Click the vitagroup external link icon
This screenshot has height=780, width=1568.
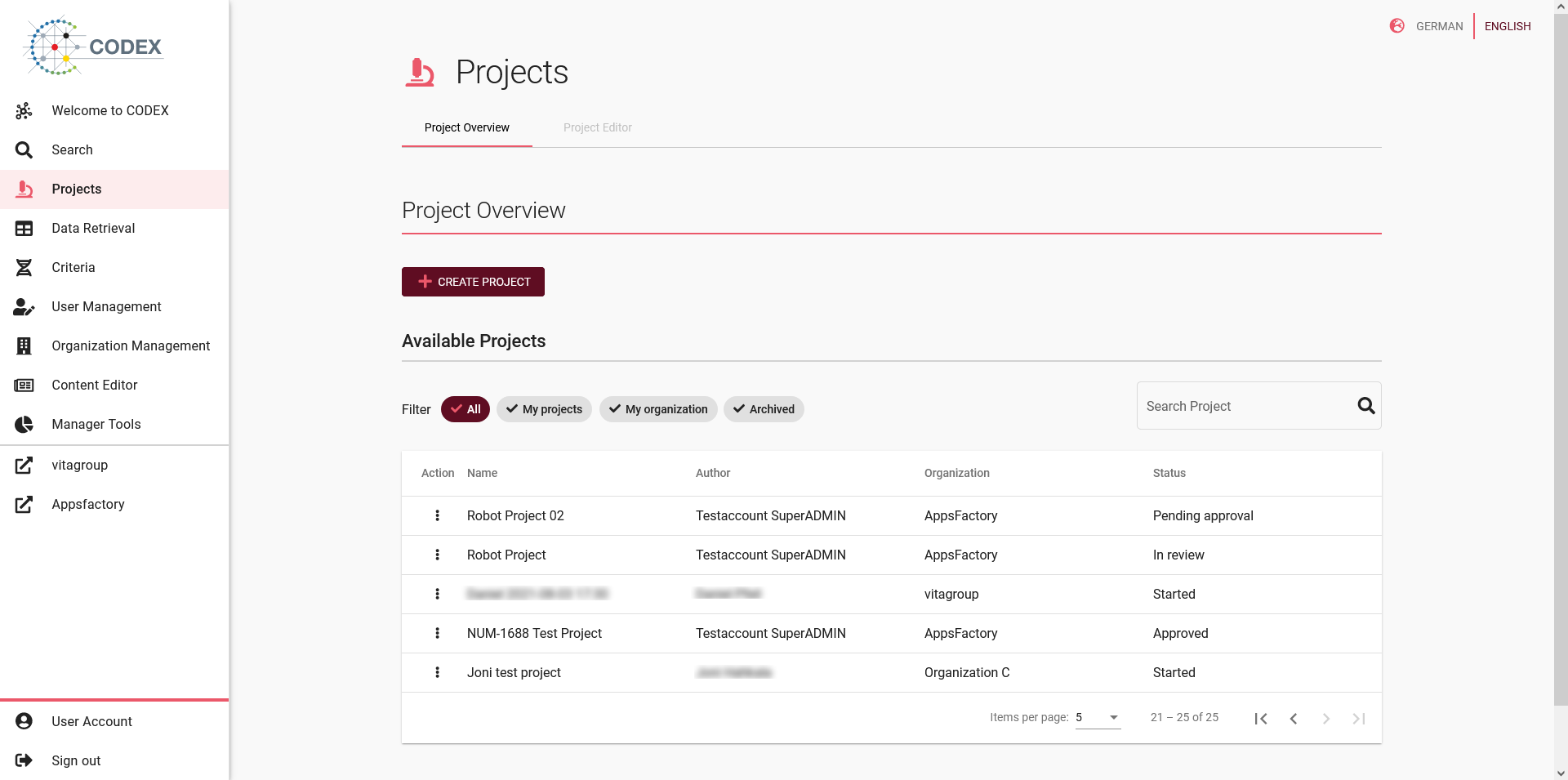click(24, 465)
